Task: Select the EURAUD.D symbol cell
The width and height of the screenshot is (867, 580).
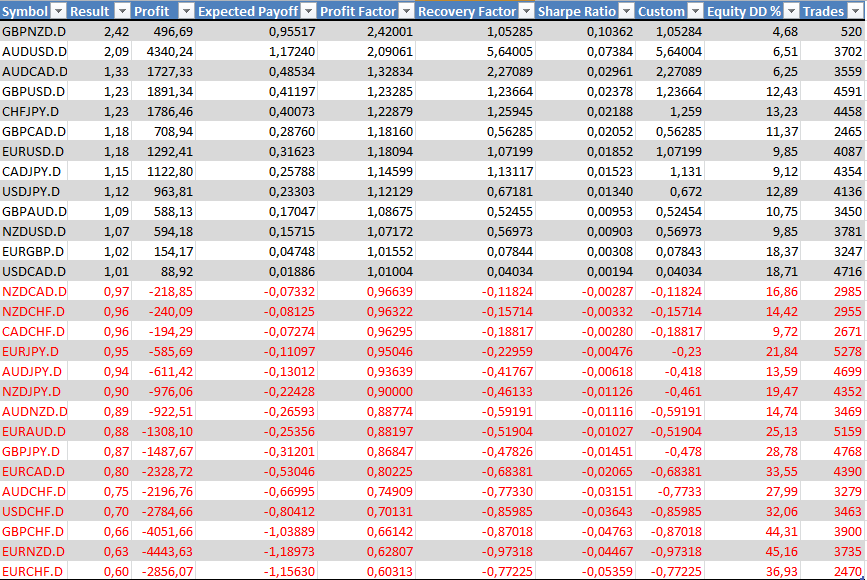Action: tap(34, 431)
